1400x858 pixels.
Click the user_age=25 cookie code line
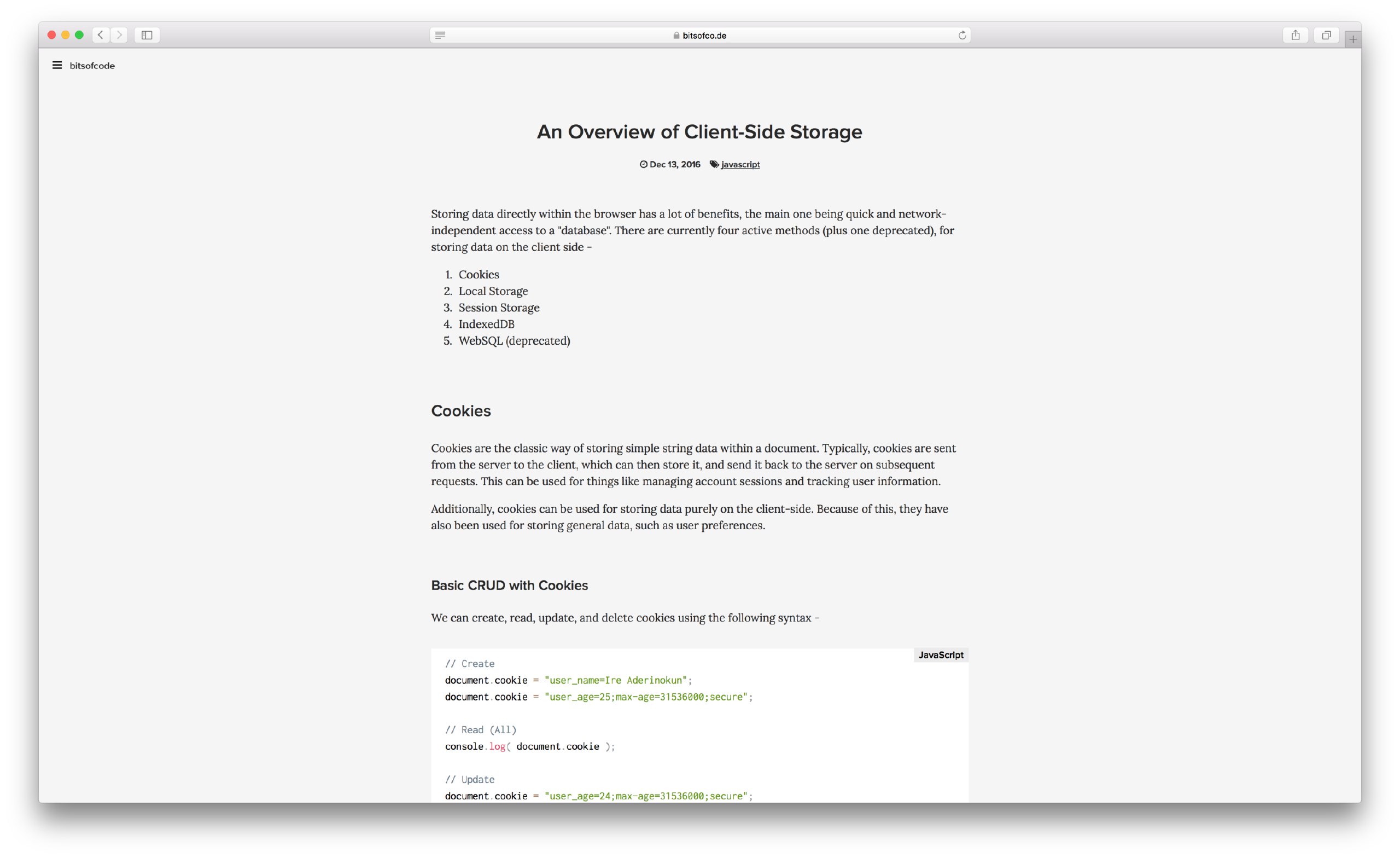[x=599, y=697]
